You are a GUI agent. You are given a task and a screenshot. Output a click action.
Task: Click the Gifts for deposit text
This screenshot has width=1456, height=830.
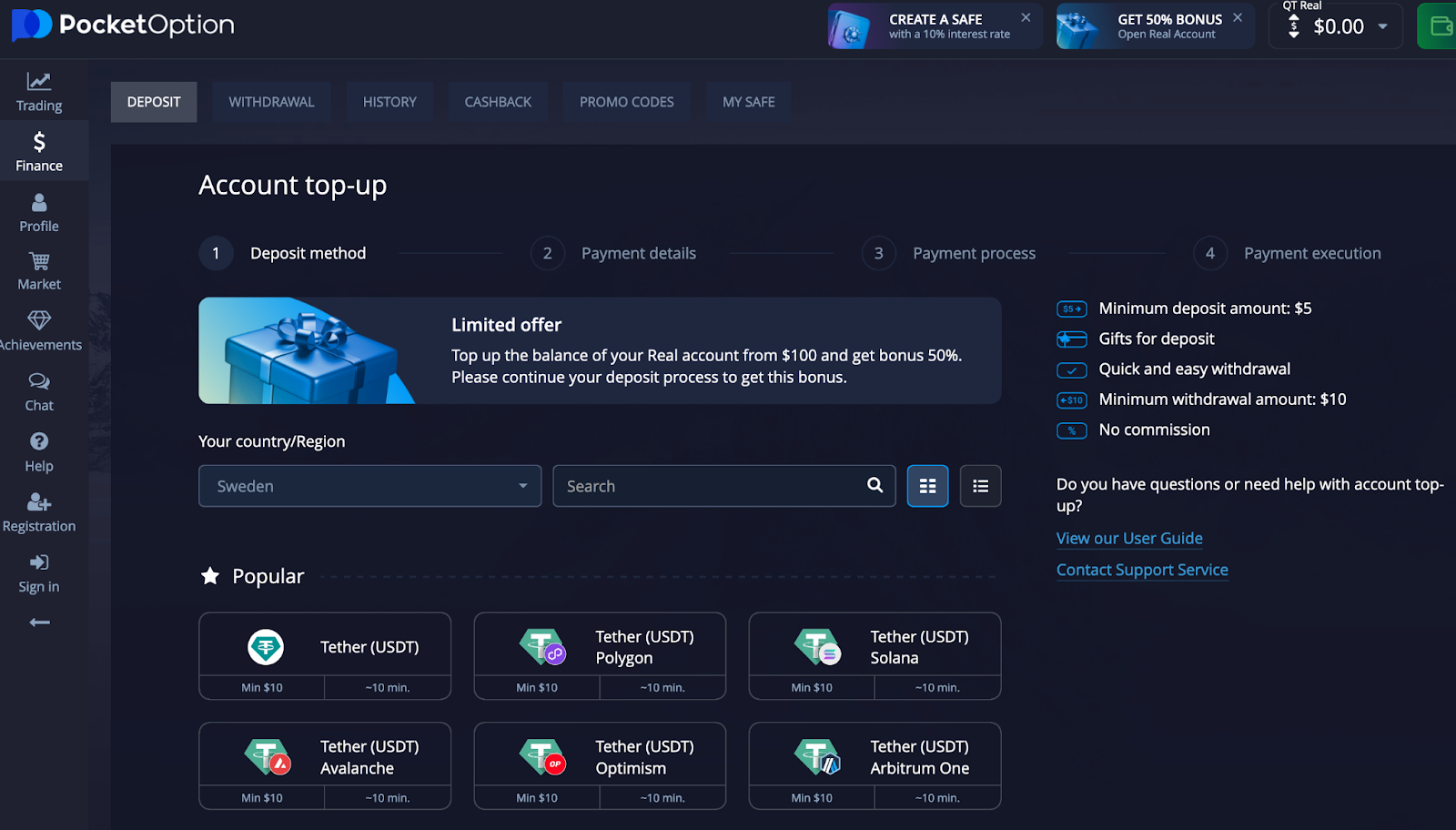coord(1157,339)
